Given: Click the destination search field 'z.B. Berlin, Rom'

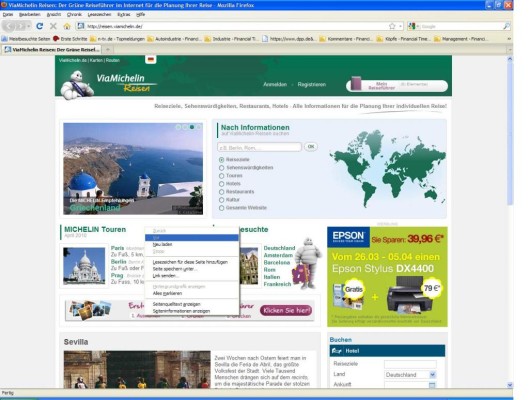Looking at the screenshot, I should [259, 147].
